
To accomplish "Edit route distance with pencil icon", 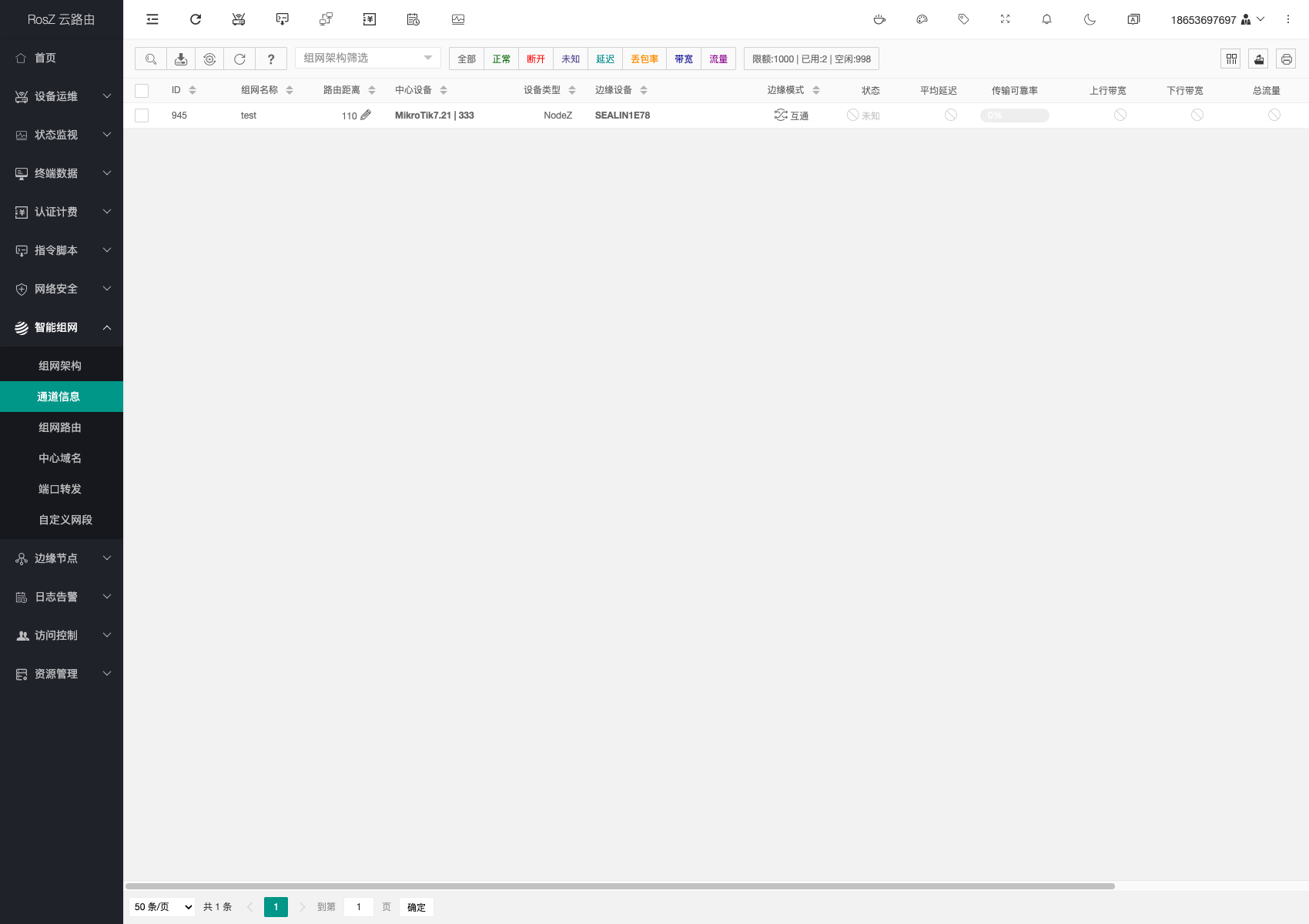I will click(366, 115).
